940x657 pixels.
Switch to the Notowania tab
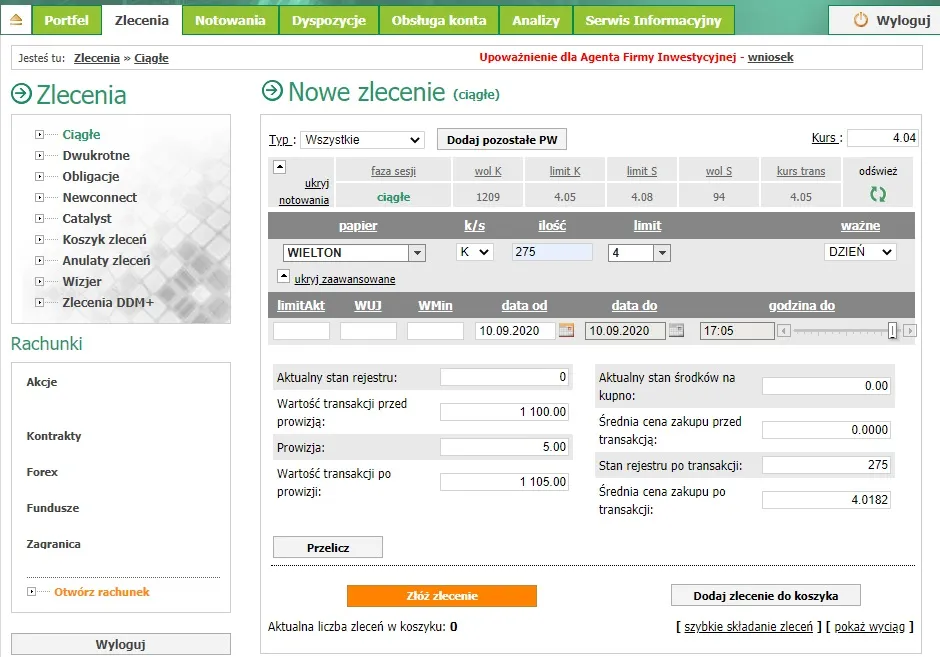pyautogui.click(x=230, y=20)
